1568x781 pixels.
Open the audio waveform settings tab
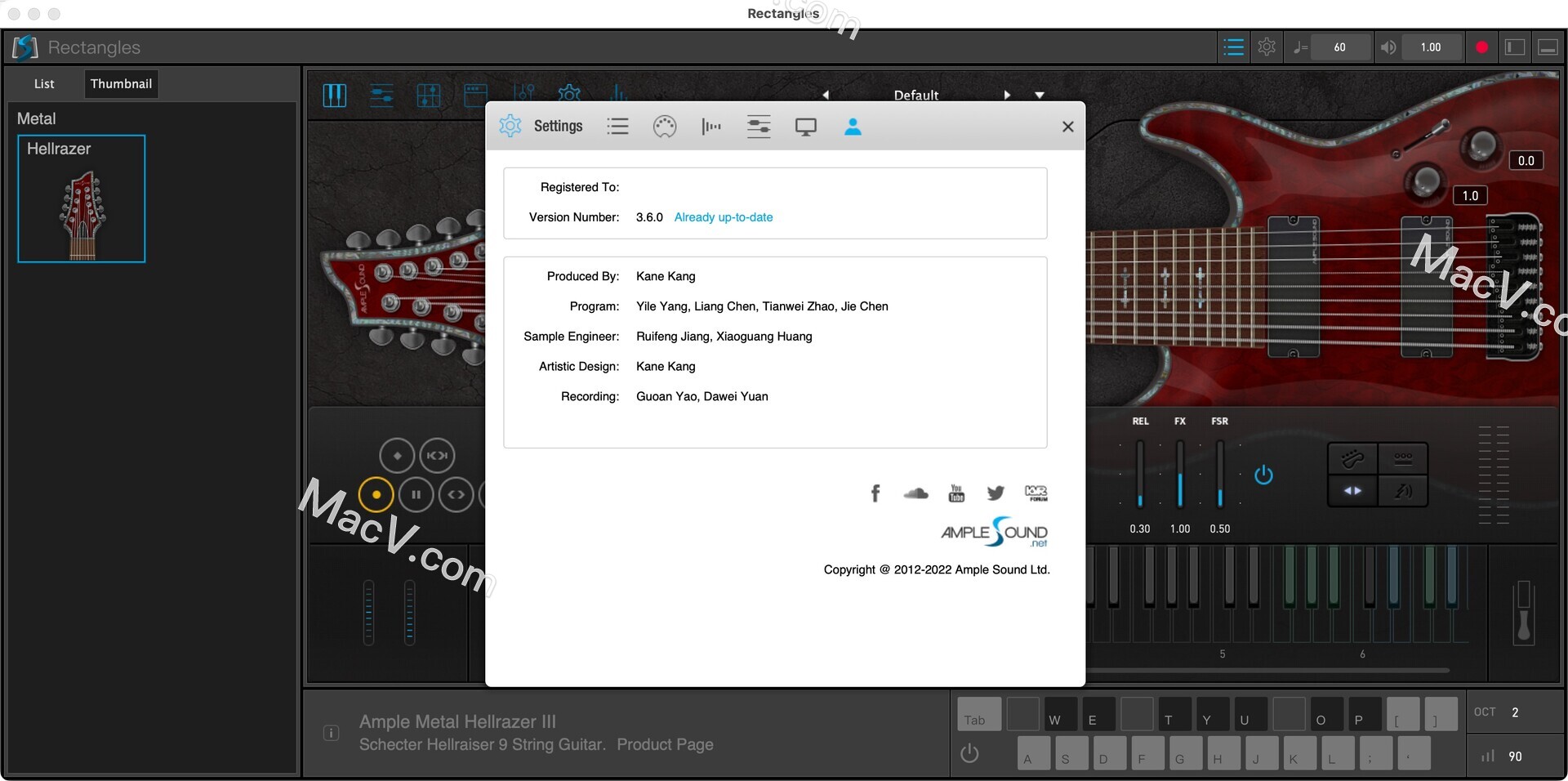pos(711,126)
